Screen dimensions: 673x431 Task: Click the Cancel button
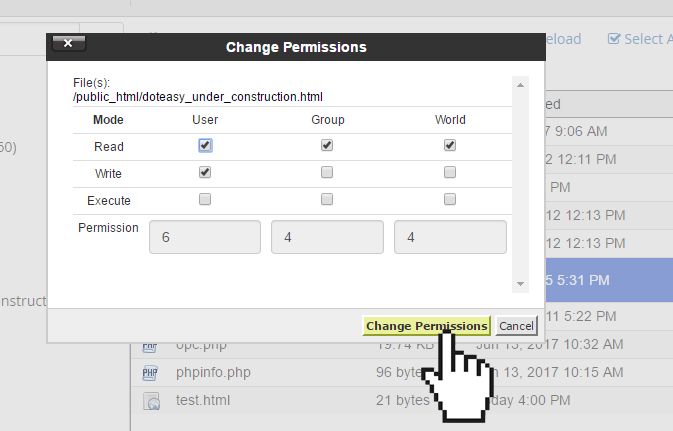pos(516,326)
